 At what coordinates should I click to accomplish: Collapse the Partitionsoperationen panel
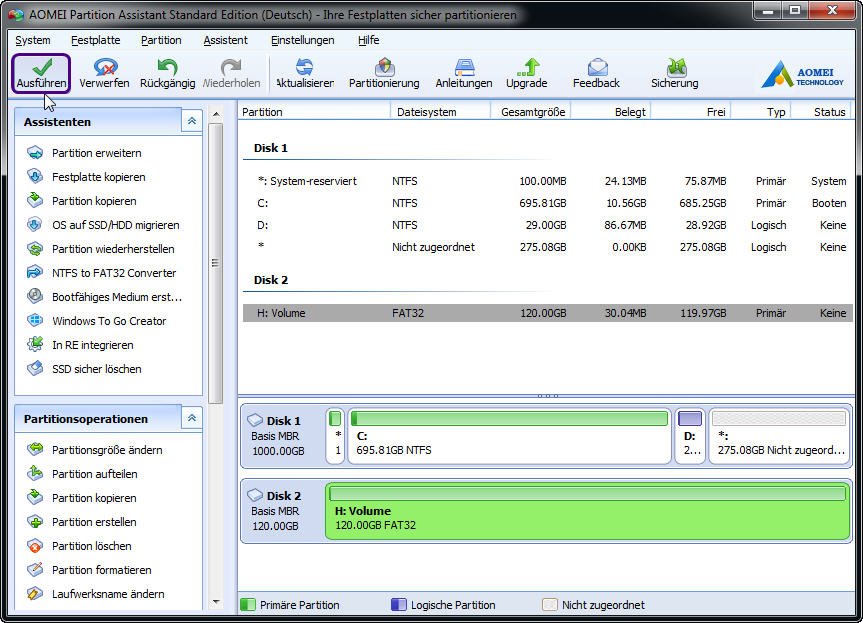192,418
